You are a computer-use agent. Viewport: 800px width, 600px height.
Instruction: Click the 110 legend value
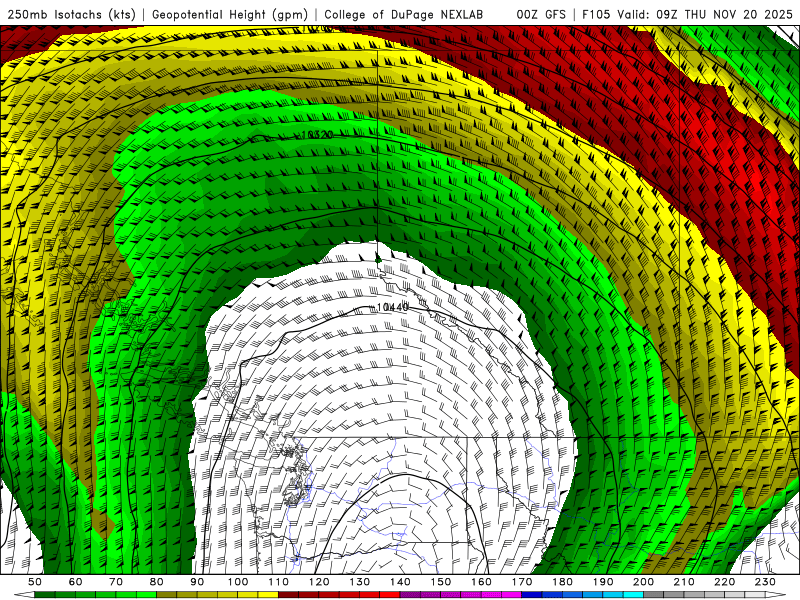[278, 582]
